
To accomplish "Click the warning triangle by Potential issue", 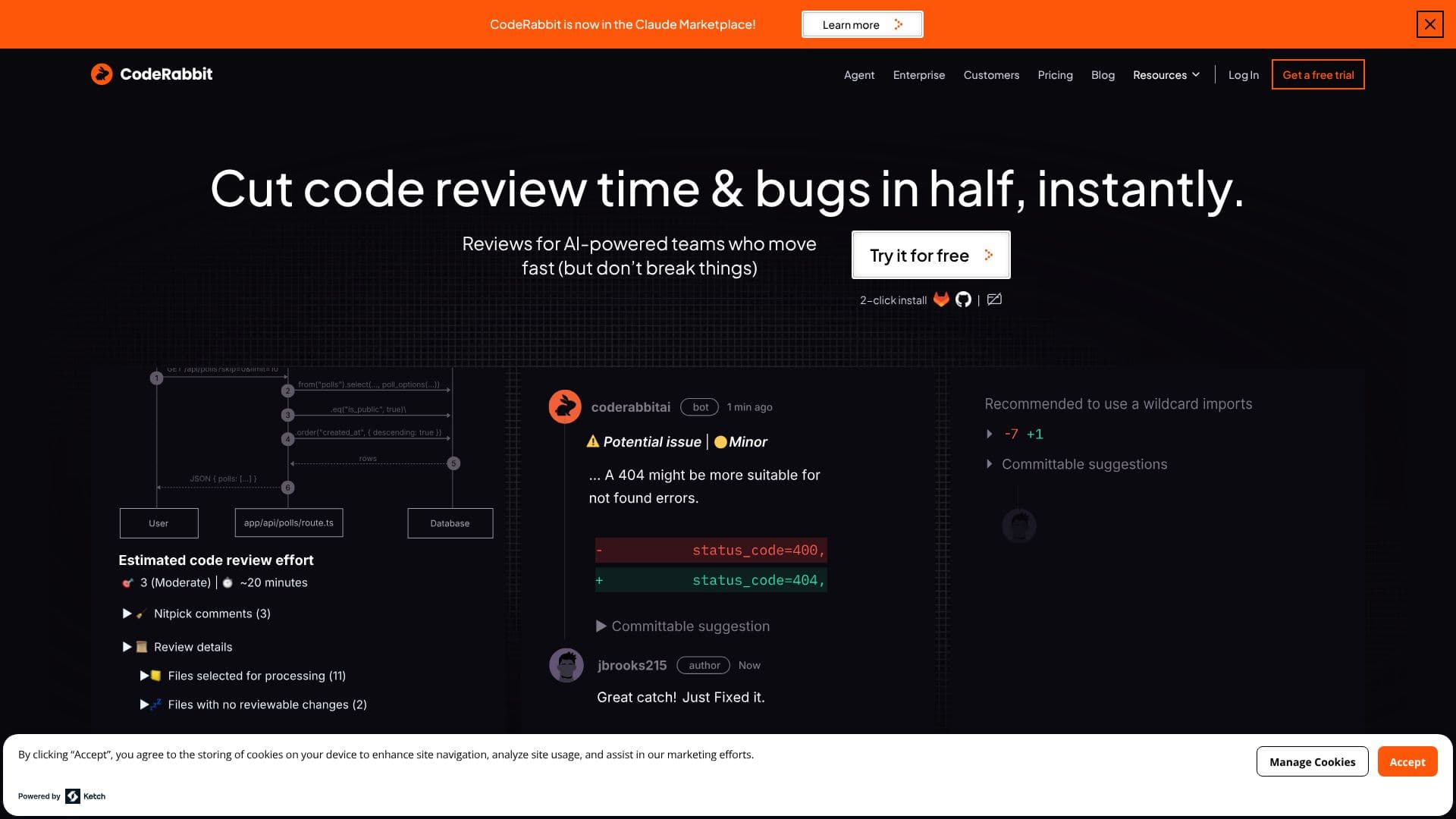I will click(x=593, y=441).
